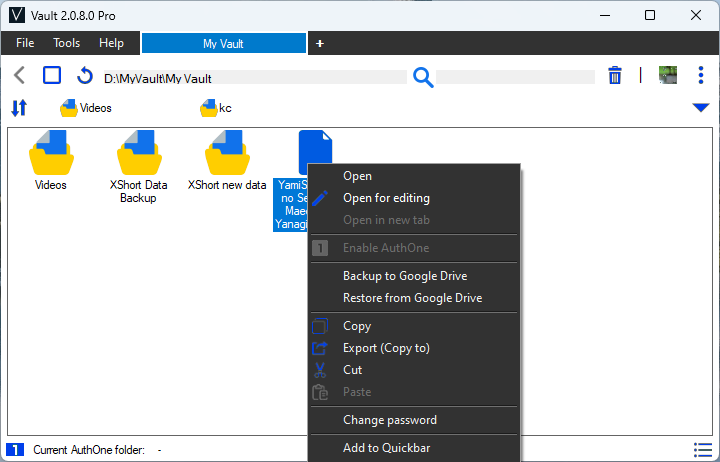Click the back navigation arrow

point(19,75)
